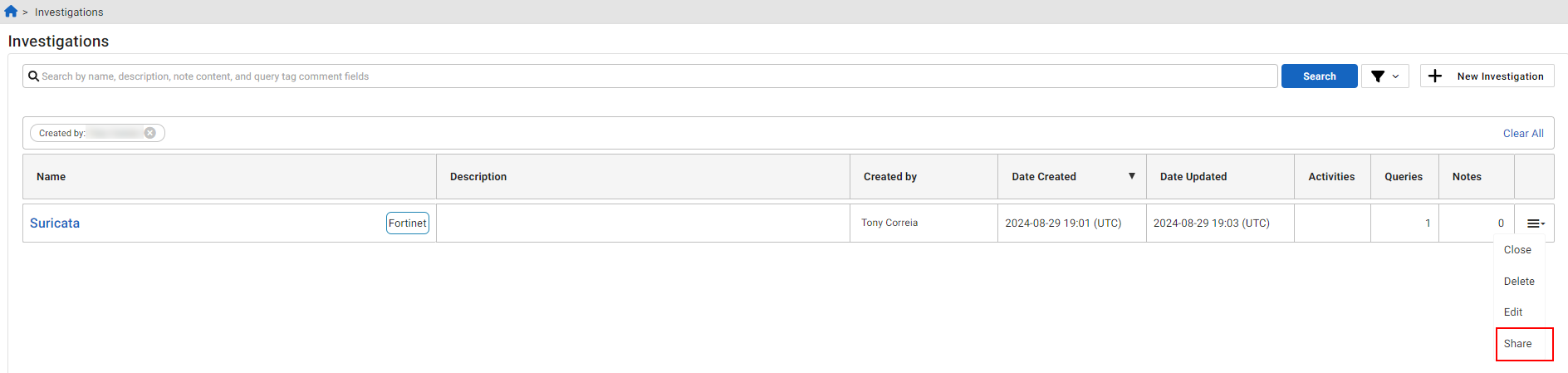Click the home icon in breadcrumb
Viewport: 1568px width, 373px height.
(11, 12)
